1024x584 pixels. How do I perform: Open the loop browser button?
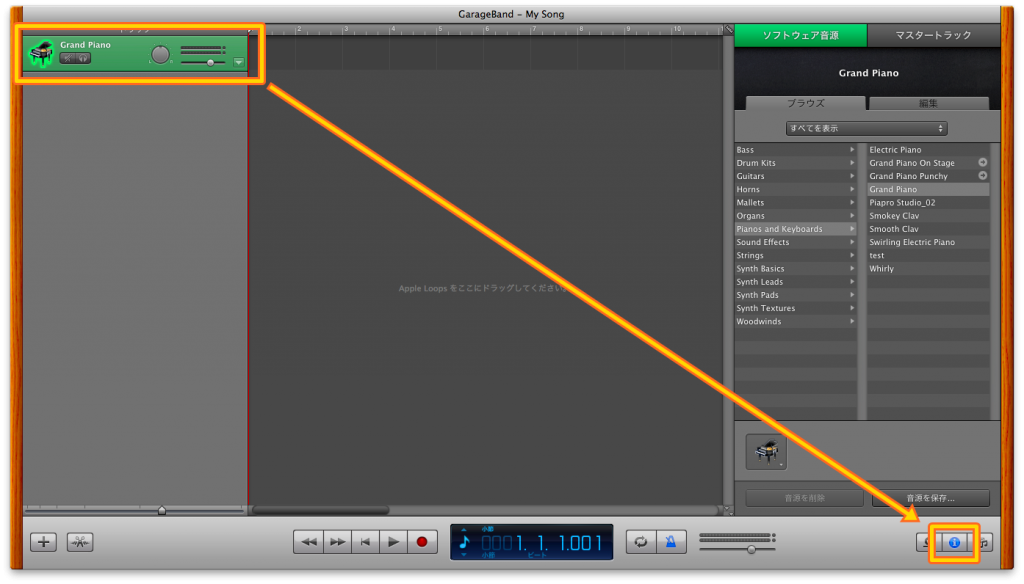(x=929, y=542)
